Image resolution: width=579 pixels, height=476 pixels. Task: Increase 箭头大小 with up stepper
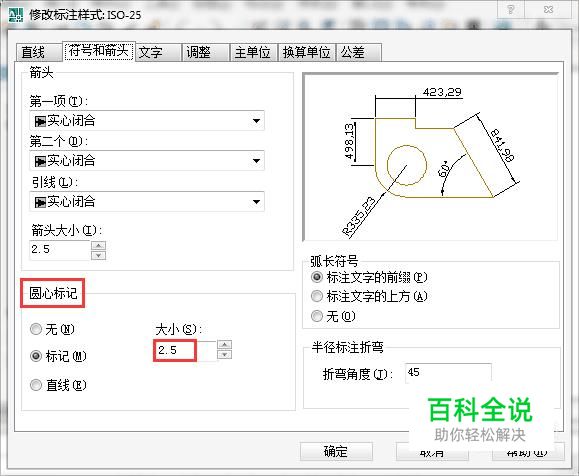coord(98,245)
